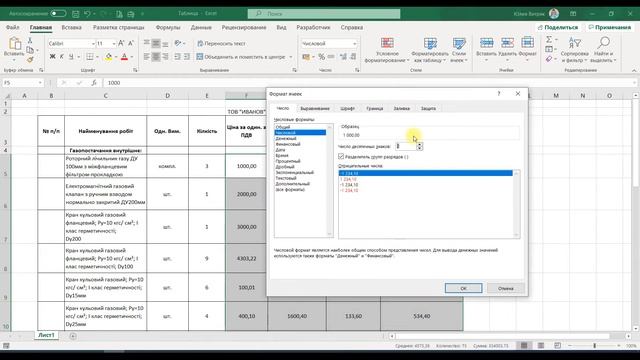
Task: Click the Cut scissors icon
Action: click(x=30, y=40)
